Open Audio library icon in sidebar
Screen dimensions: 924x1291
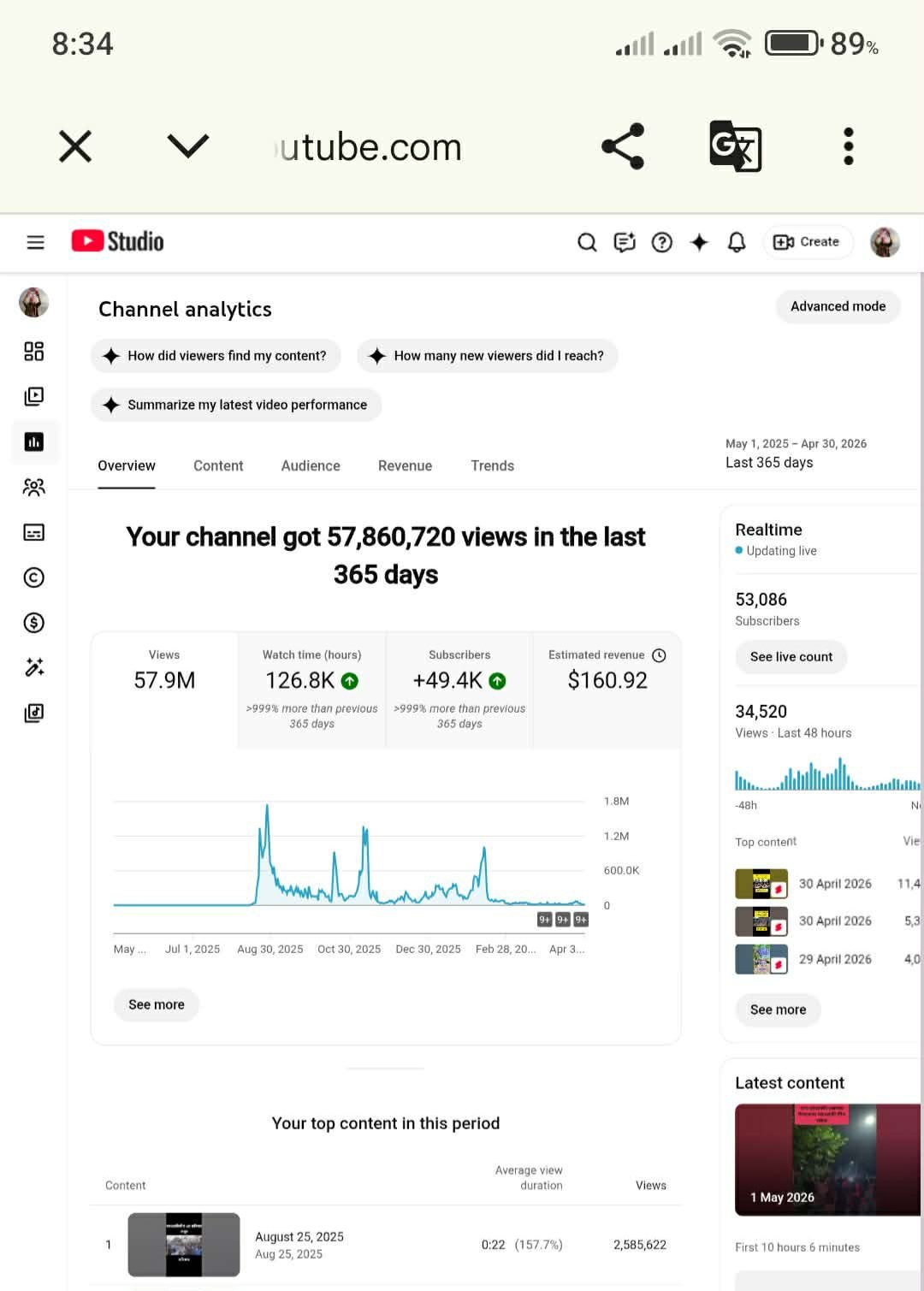[x=34, y=713]
